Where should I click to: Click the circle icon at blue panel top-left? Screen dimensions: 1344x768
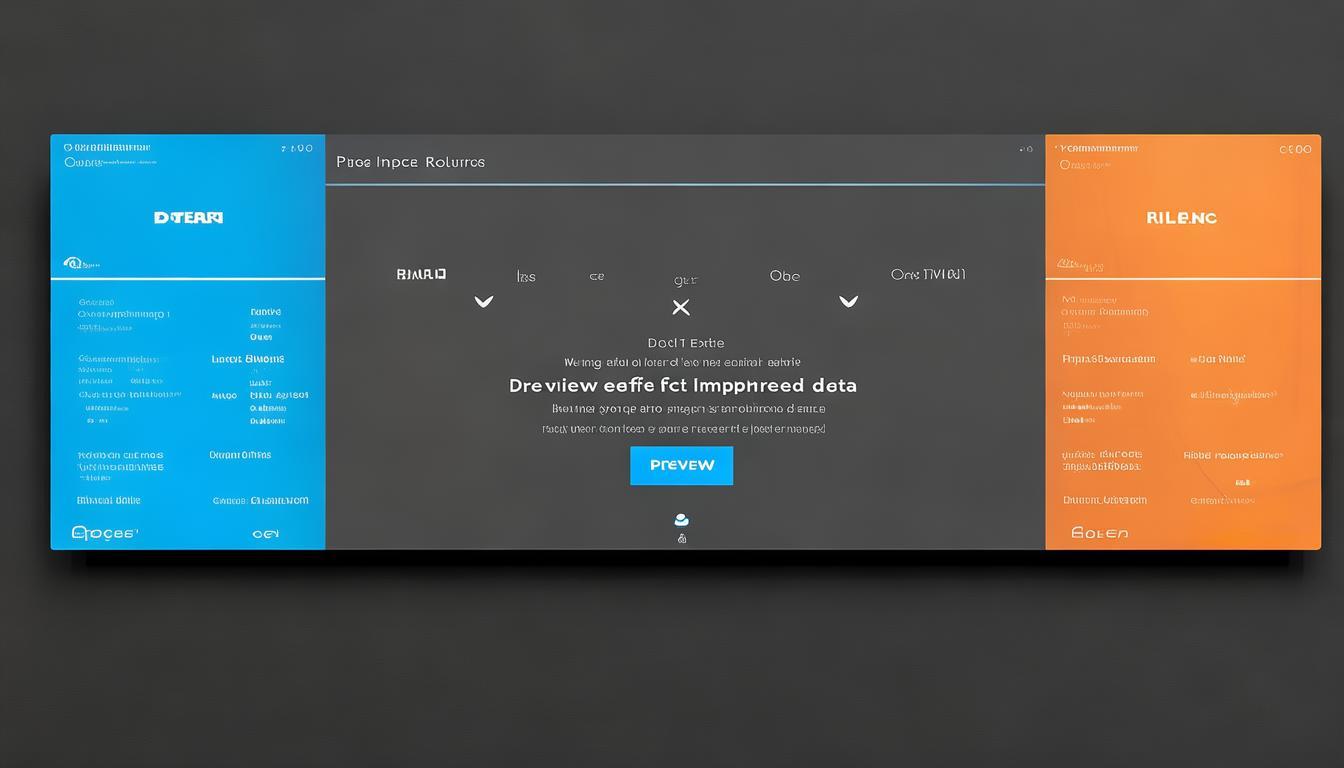point(69,148)
